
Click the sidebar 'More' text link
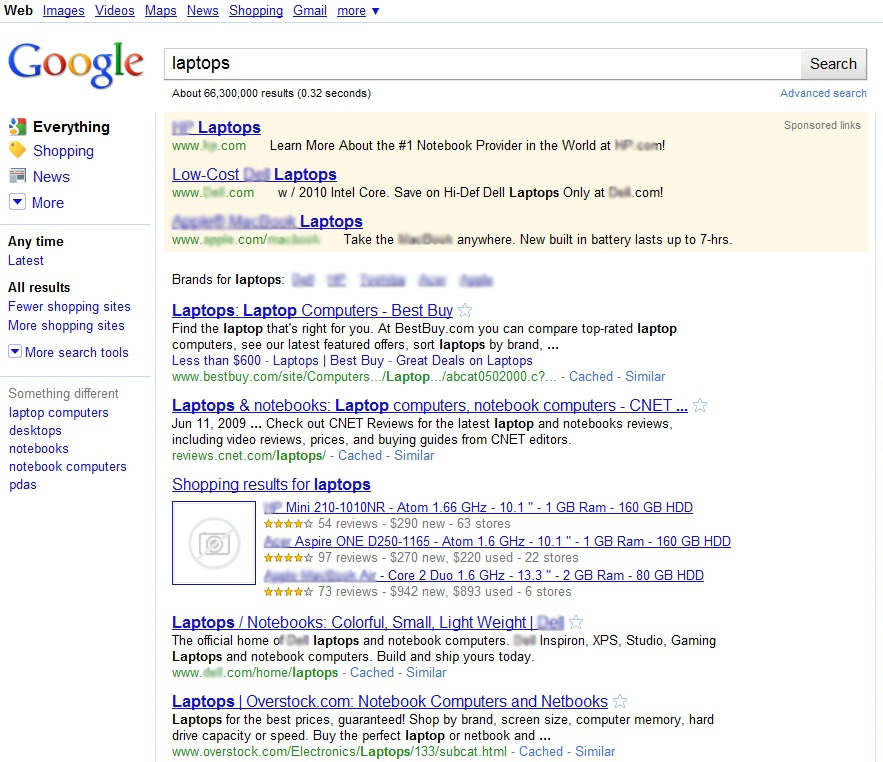48,203
